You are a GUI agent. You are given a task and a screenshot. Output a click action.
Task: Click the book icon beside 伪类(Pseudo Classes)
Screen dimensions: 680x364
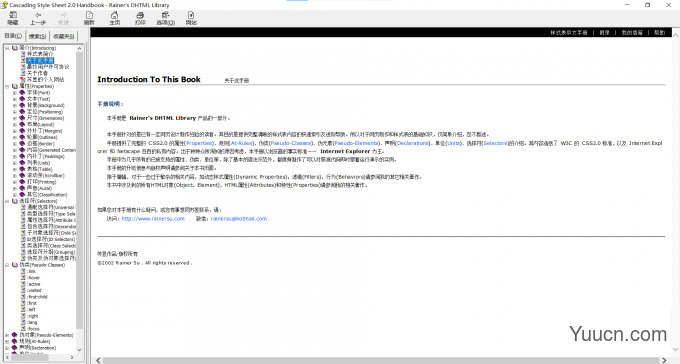pos(15,265)
